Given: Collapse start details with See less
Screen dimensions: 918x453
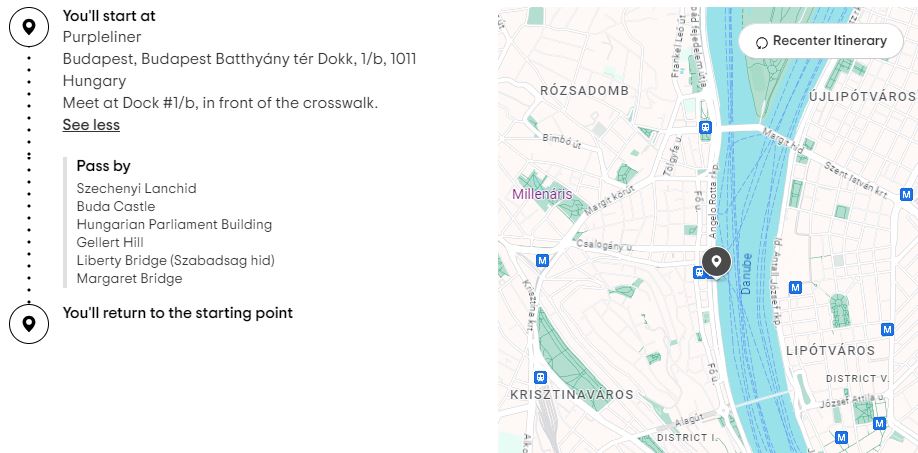Looking at the screenshot, I should [91, 125].
